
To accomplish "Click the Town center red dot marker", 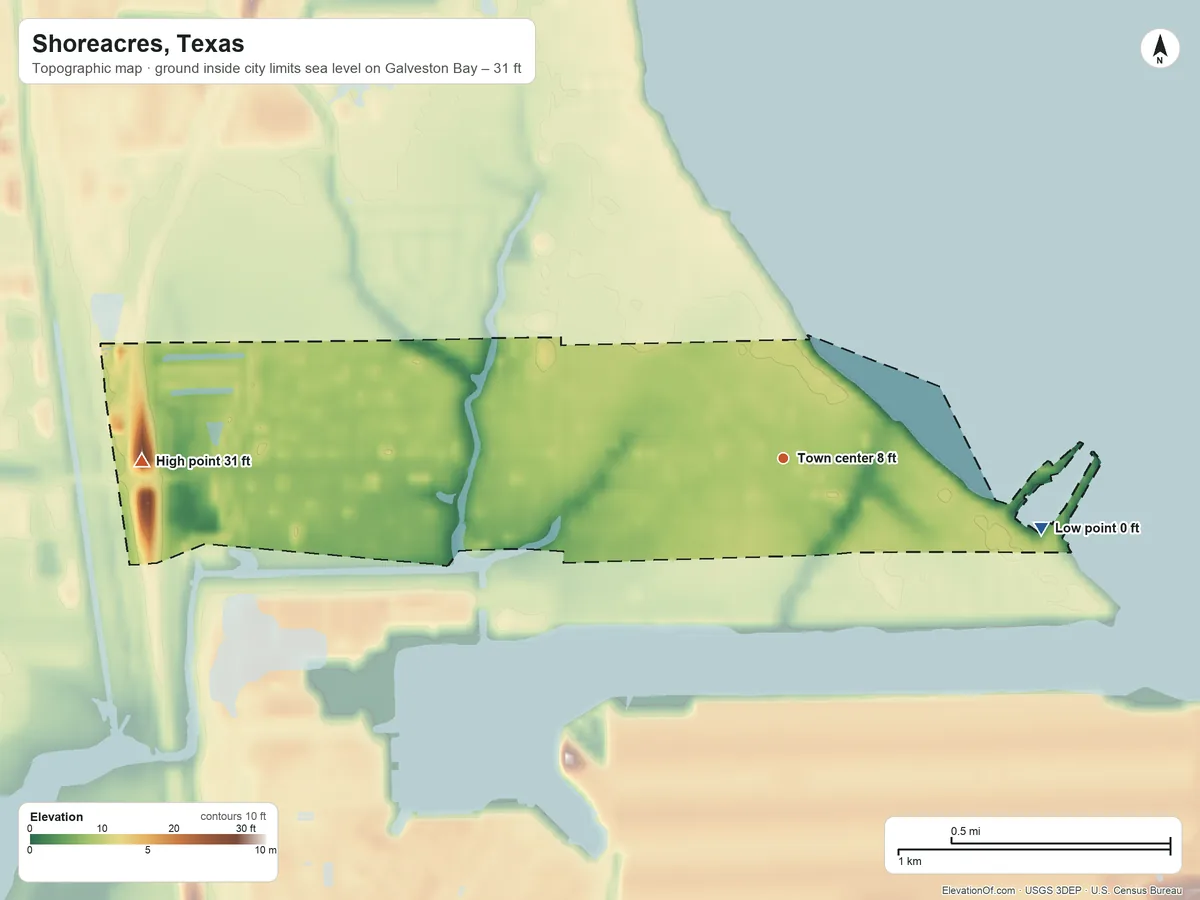I will click(x=783, y=458).
